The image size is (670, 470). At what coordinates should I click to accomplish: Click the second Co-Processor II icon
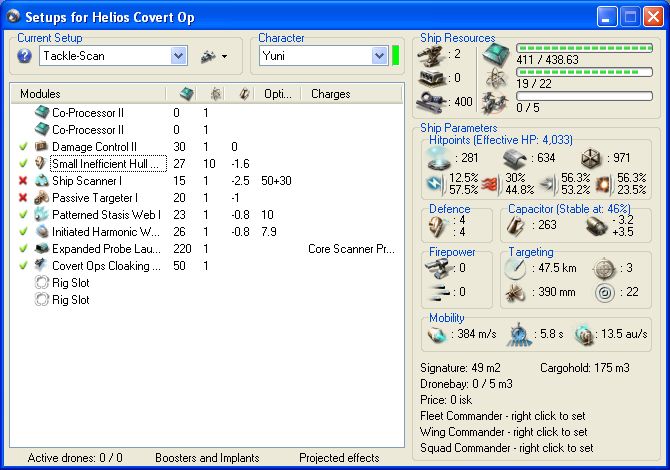42,129
